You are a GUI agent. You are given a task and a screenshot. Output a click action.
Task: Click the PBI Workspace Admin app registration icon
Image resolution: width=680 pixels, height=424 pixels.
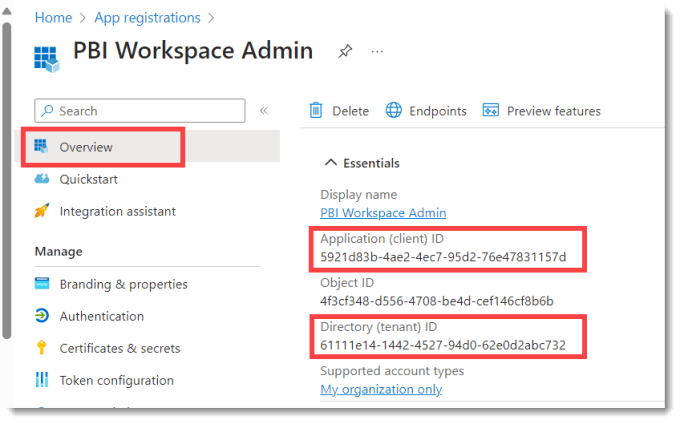click(46, 59)
